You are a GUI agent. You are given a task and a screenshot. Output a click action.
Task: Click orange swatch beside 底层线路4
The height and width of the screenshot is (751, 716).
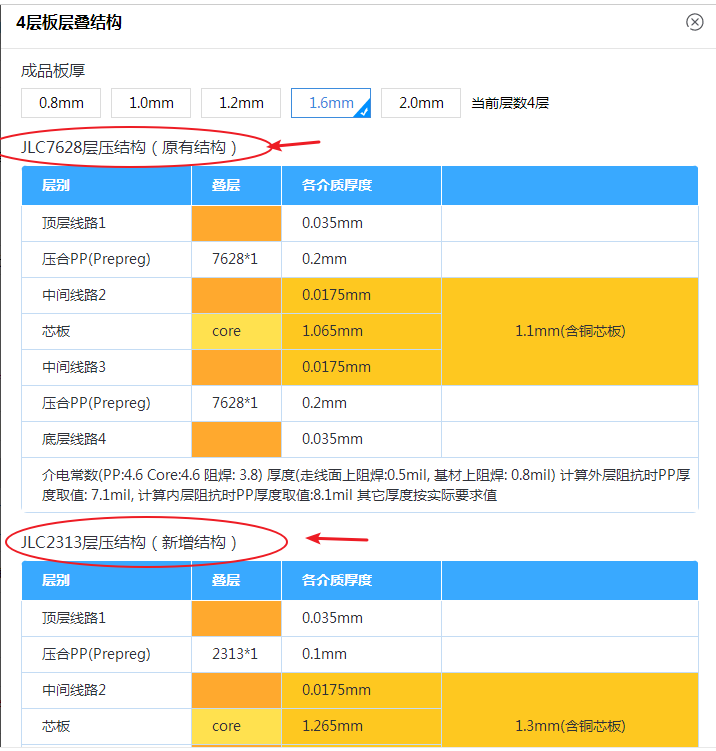[236, 439]
